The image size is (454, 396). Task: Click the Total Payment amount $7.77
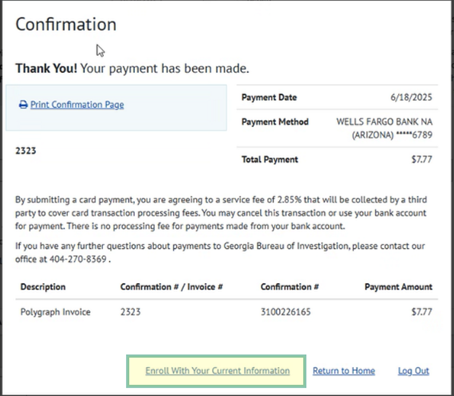point(422,159)
